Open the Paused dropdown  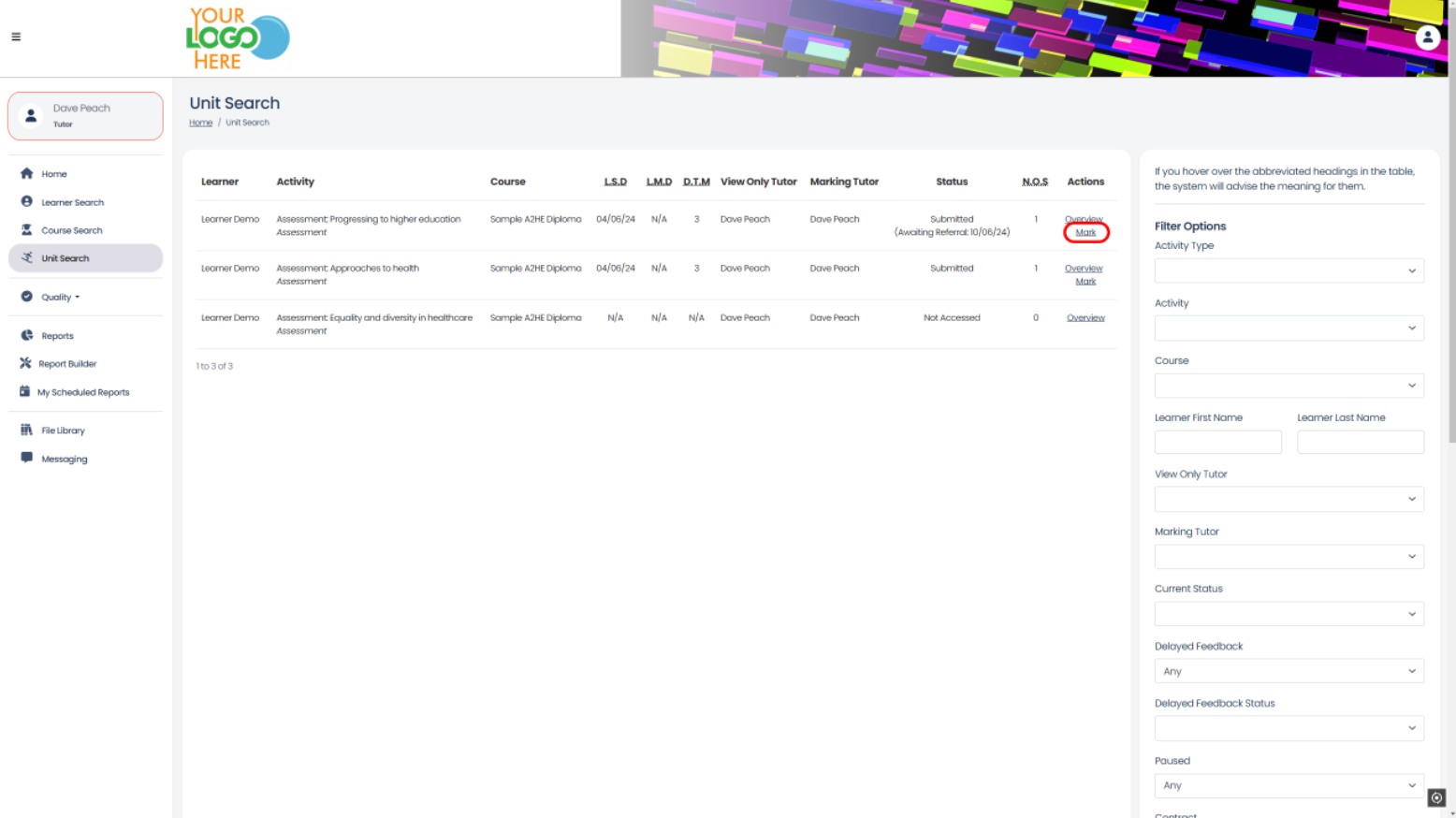(1289, 785)
